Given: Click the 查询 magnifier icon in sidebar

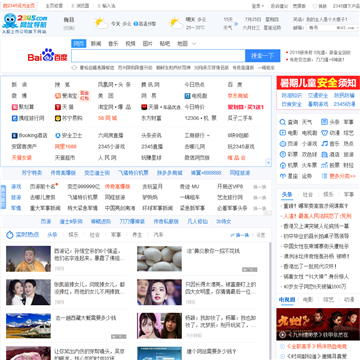Looking at the screenshot, I should (283, 122).
